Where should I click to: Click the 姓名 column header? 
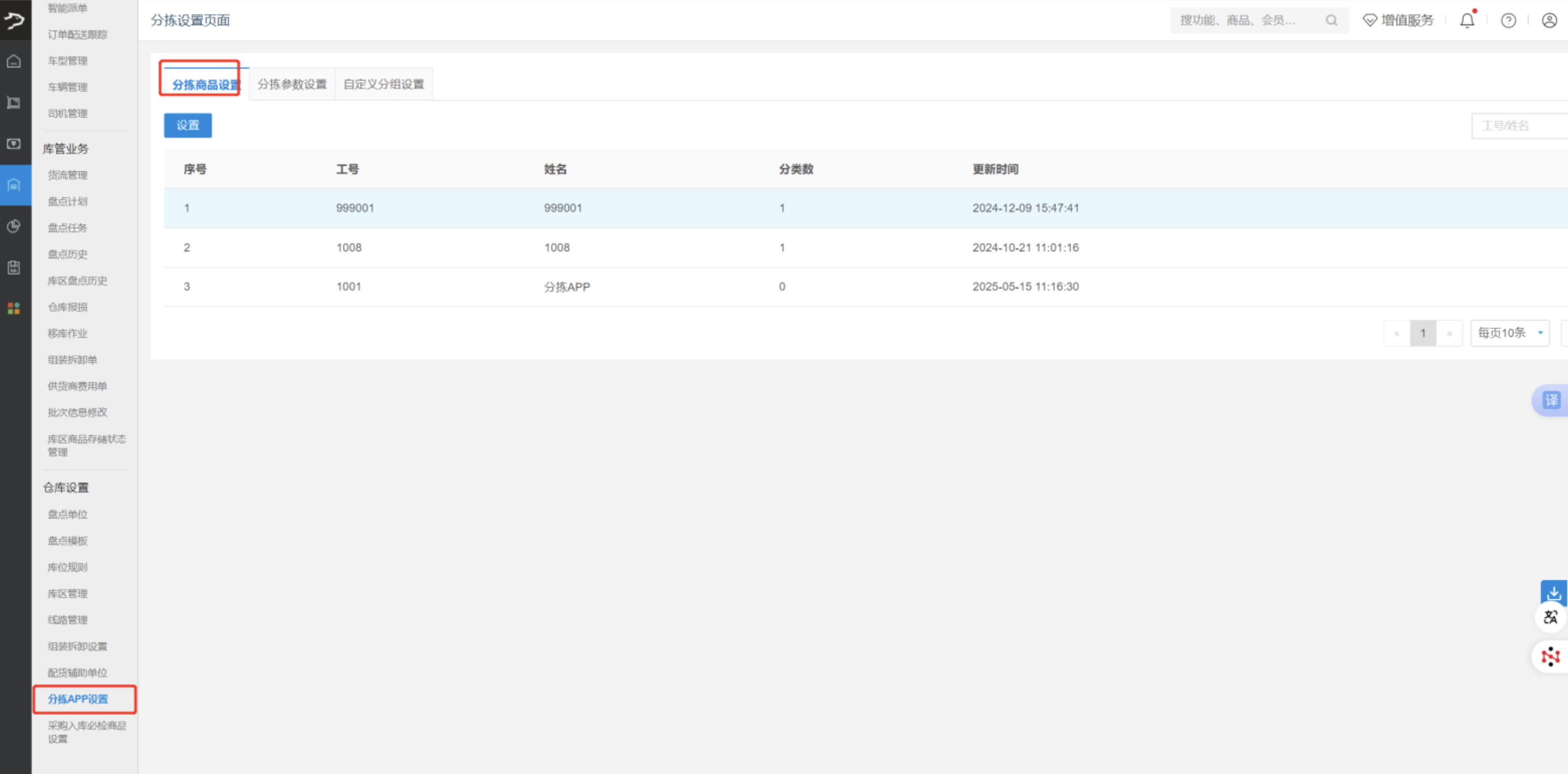555,169
